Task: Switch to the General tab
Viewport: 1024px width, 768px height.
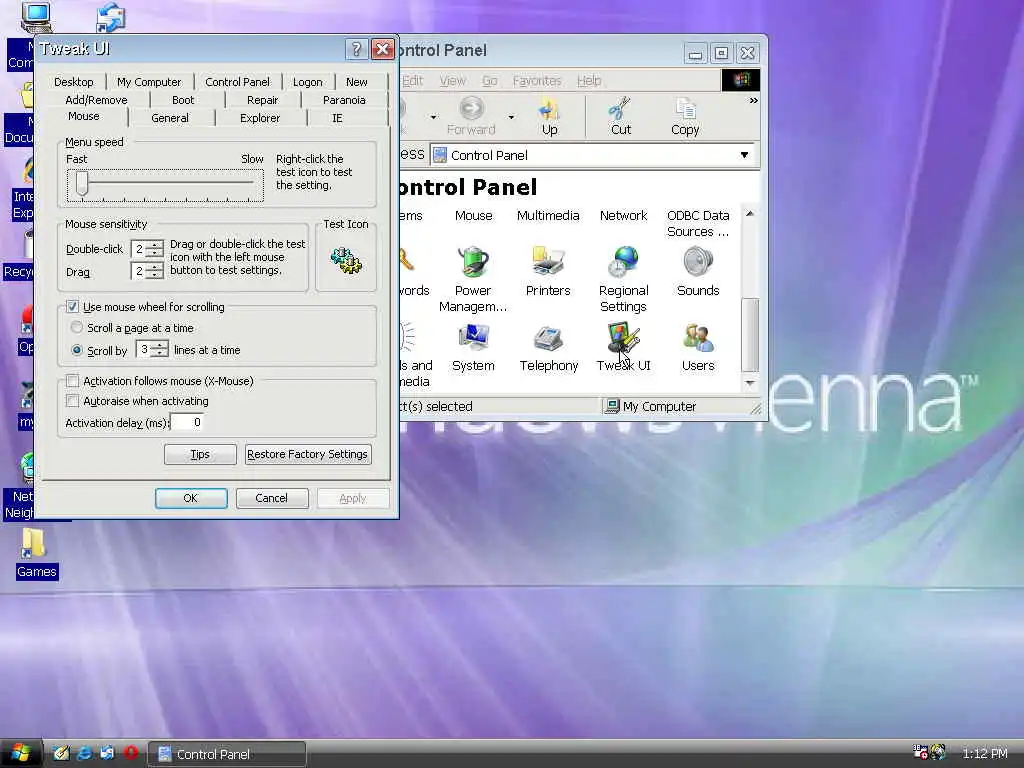Action: tap(170, 118)
